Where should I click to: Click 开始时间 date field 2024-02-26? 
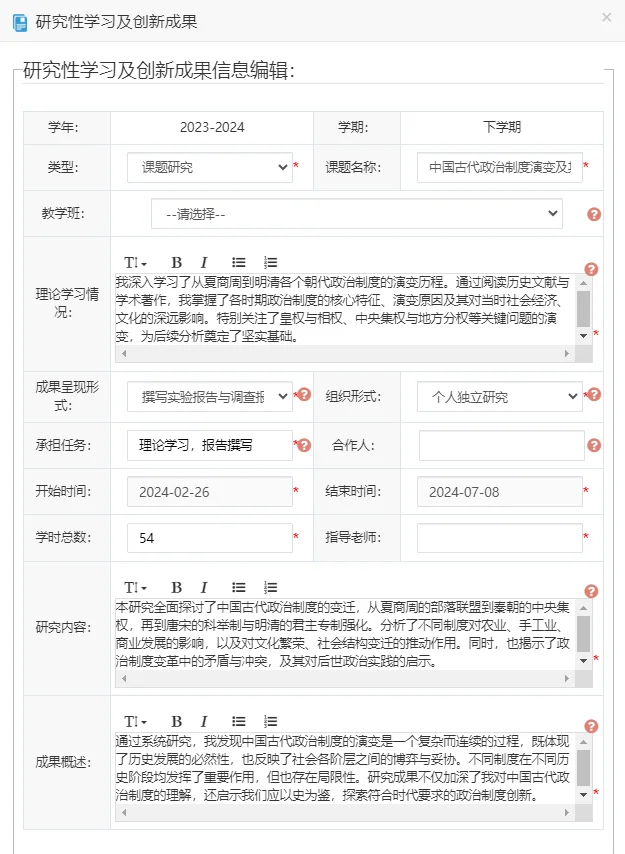coord(210,492)
